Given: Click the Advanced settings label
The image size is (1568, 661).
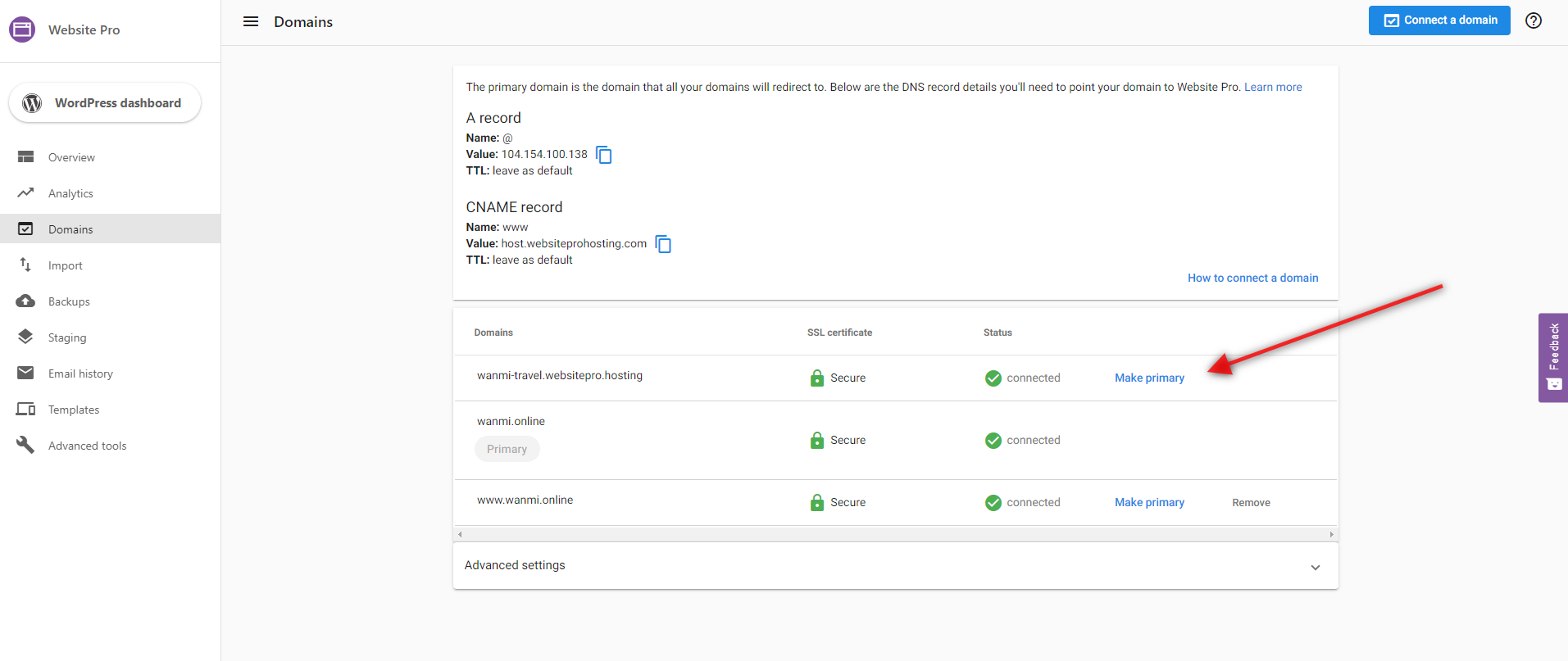Looking at the screenshot, I should click(x=515, y=565).
